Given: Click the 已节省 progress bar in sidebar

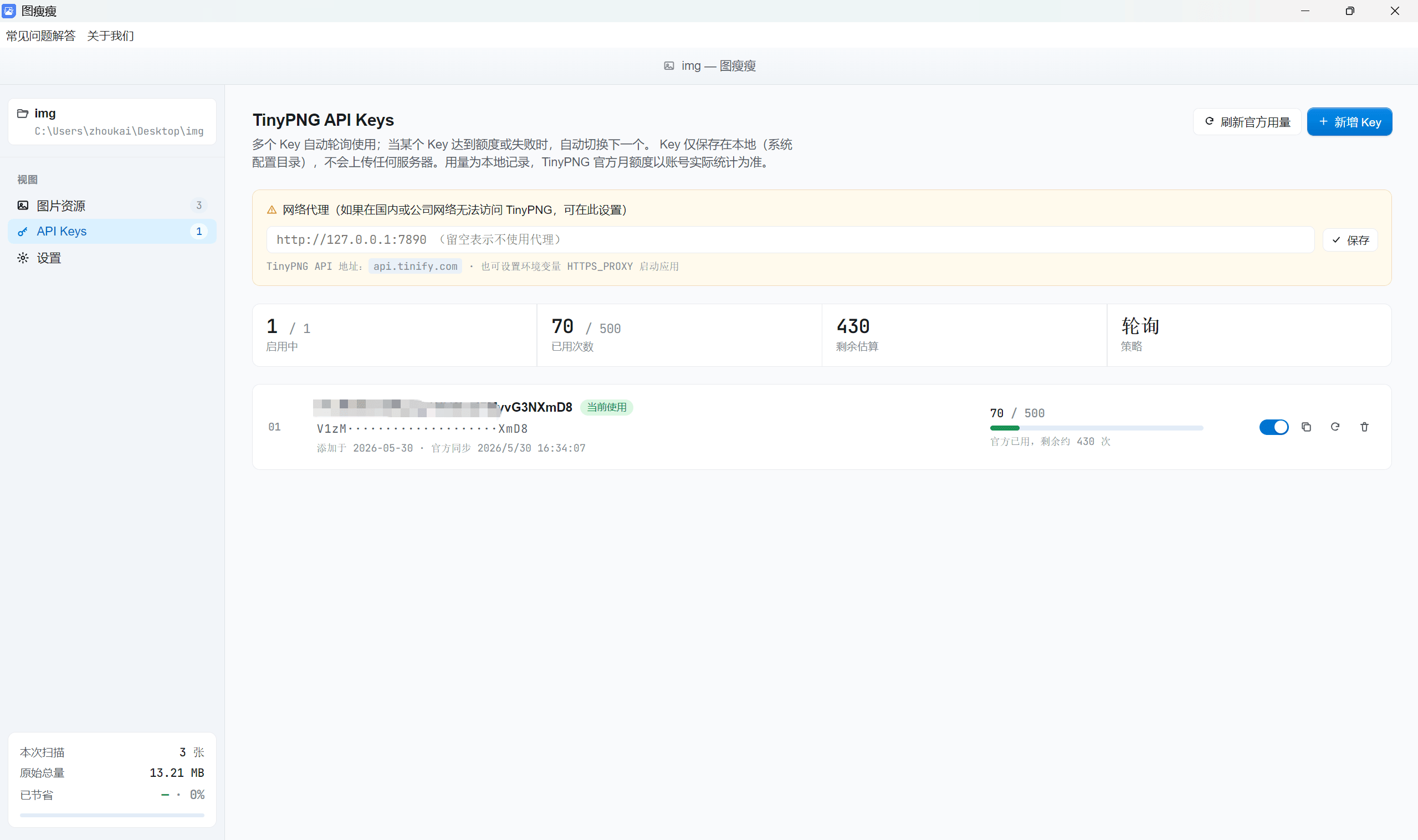Looking at the screenshot, I should point(112,815).
